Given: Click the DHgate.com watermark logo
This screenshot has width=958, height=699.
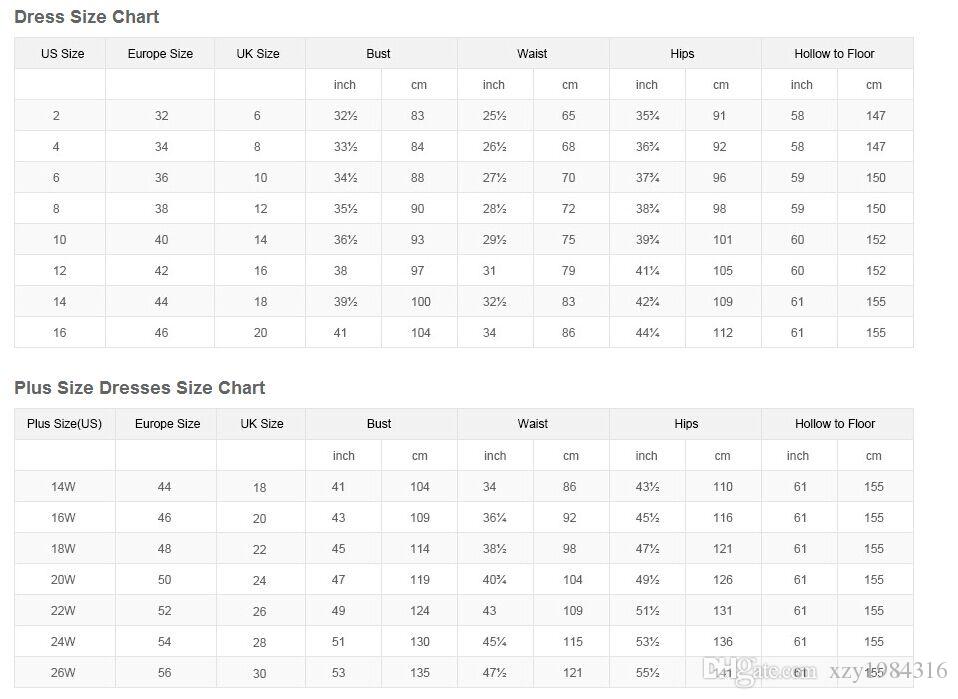Looking at the screenshot, I should (759, 671).
